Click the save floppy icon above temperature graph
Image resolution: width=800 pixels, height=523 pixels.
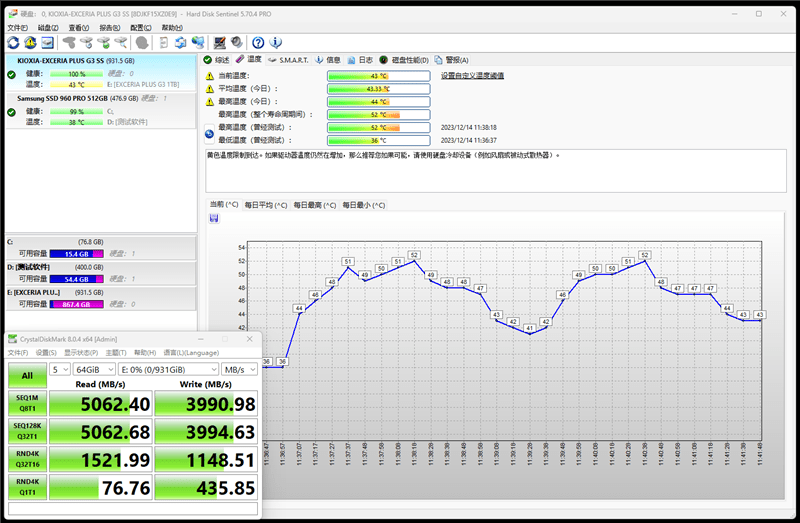coord(214,218)
